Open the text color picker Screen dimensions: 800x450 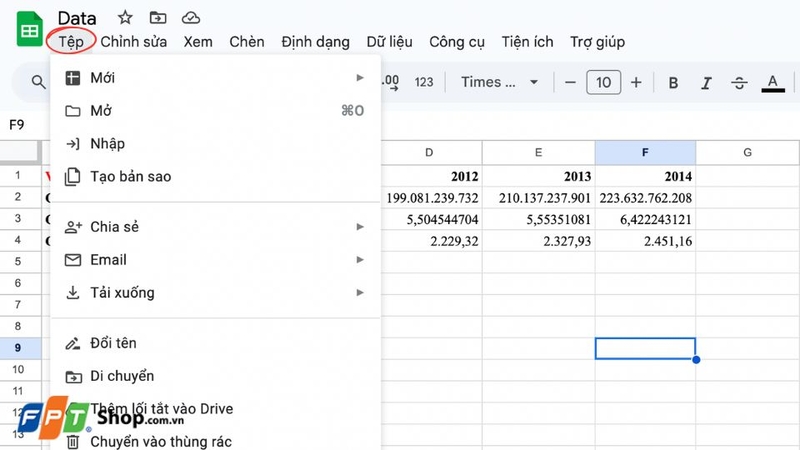point(771,82)
